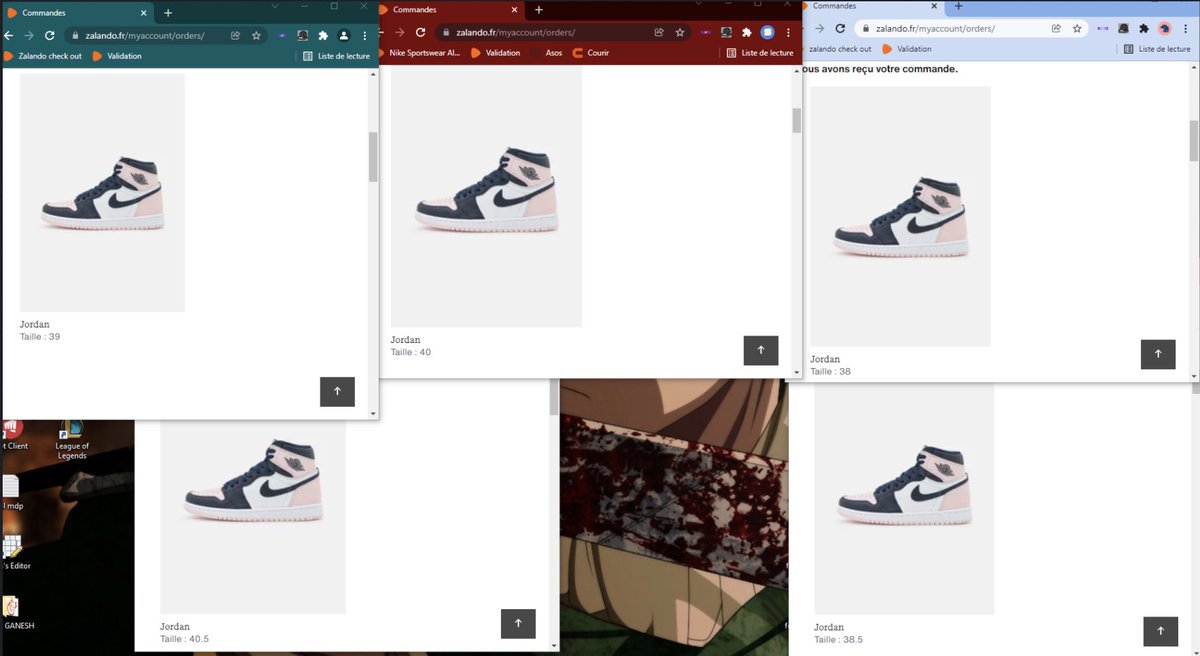
Task: Bookmark star icon in the light blue window
Action: [1077, 28]
